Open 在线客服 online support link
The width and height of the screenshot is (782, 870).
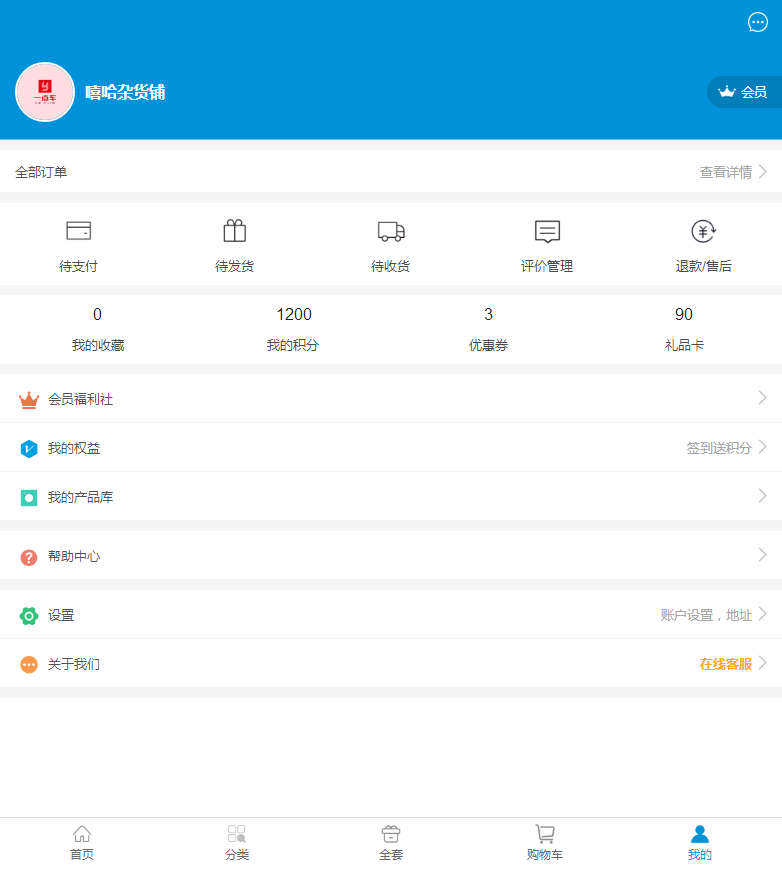coord(726,664)
